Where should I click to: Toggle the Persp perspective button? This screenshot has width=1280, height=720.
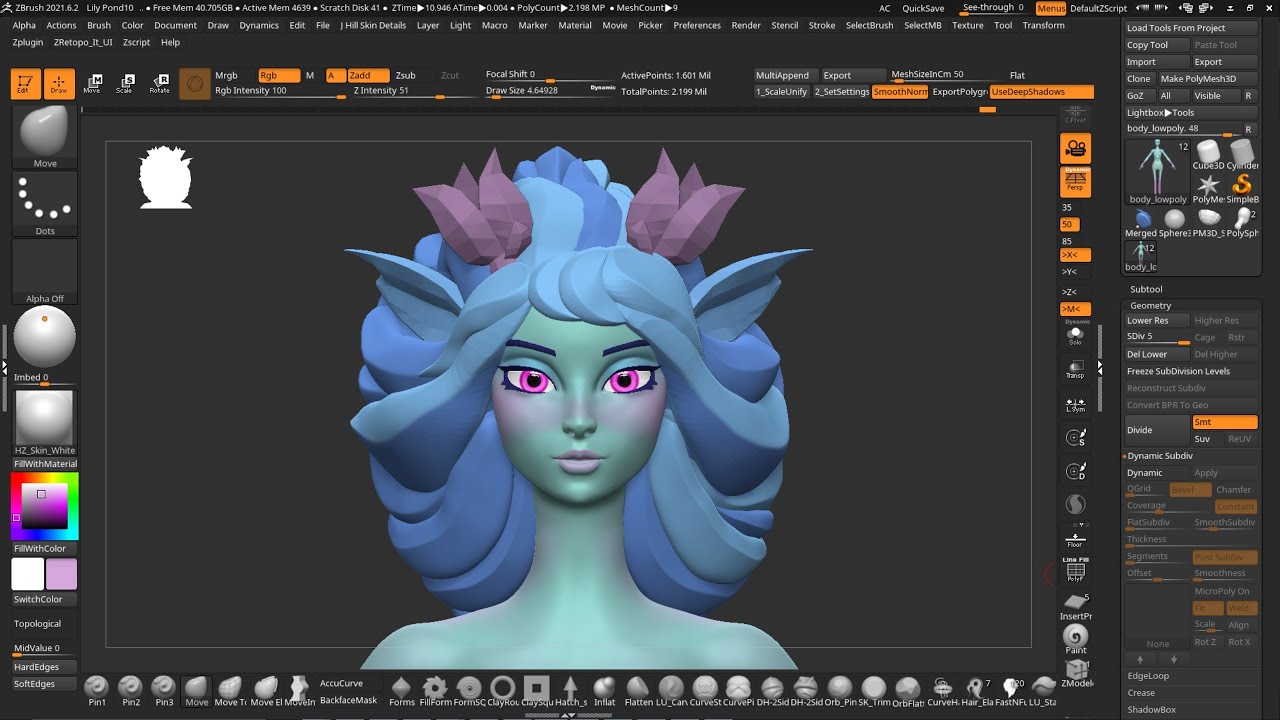tap(1076, 181)
